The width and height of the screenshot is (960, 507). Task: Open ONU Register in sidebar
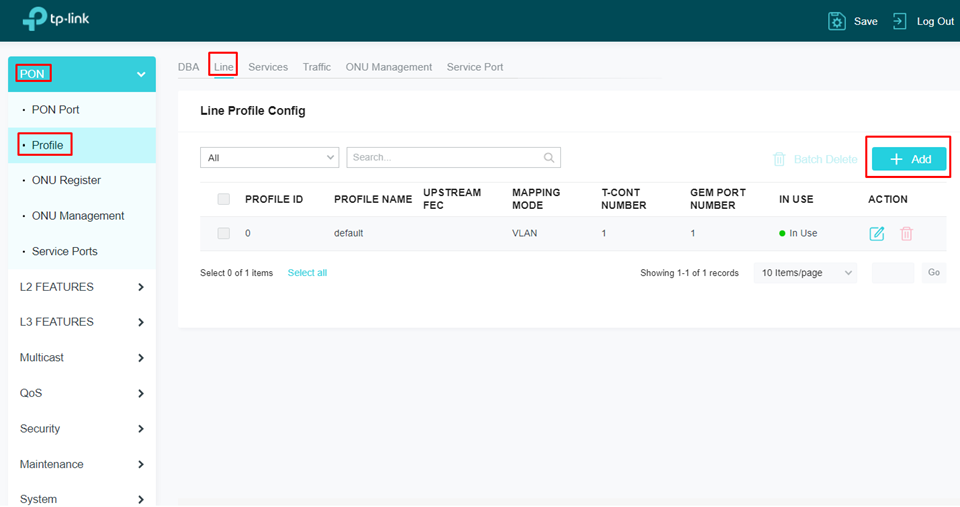pos(66,180)
